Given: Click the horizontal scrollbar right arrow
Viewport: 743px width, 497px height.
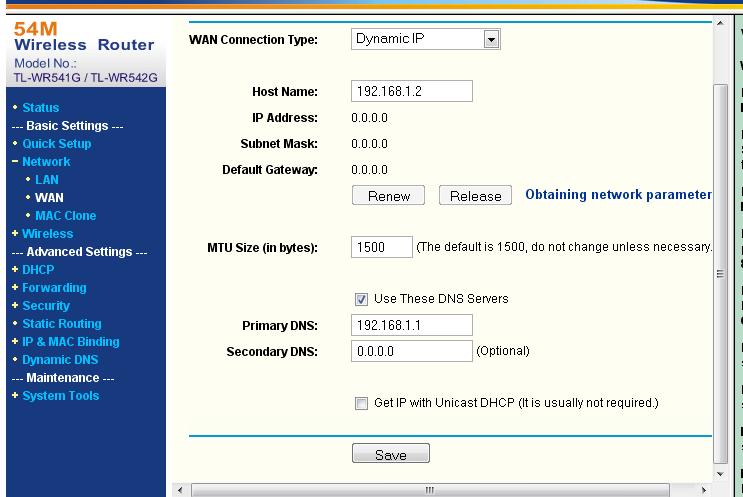Looking at the screenshot, I should coord(704,490).
